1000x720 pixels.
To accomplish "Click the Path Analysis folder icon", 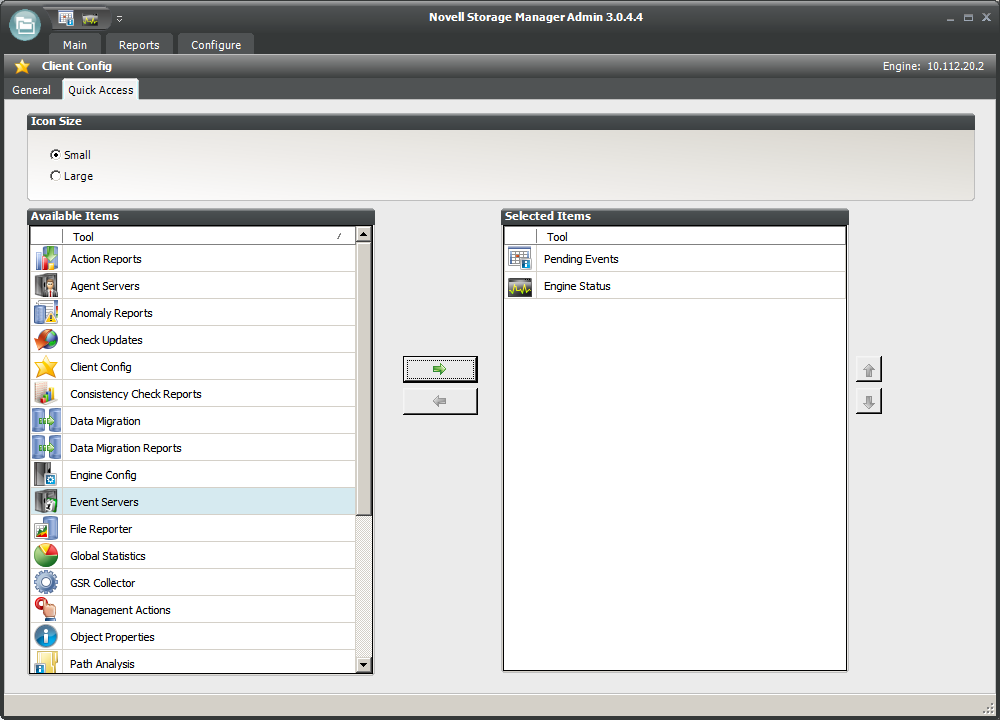I will [47, 663].
